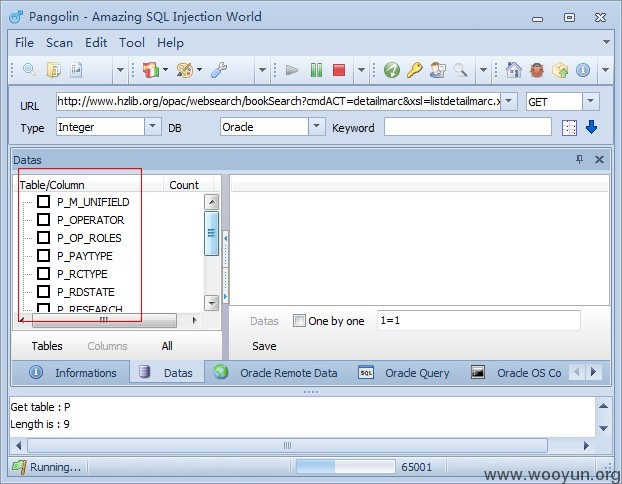The height and width of the screenshot is (484, 622).
Task: Expand first toolbar group overflow arrow
Action: tap(120, 70)
